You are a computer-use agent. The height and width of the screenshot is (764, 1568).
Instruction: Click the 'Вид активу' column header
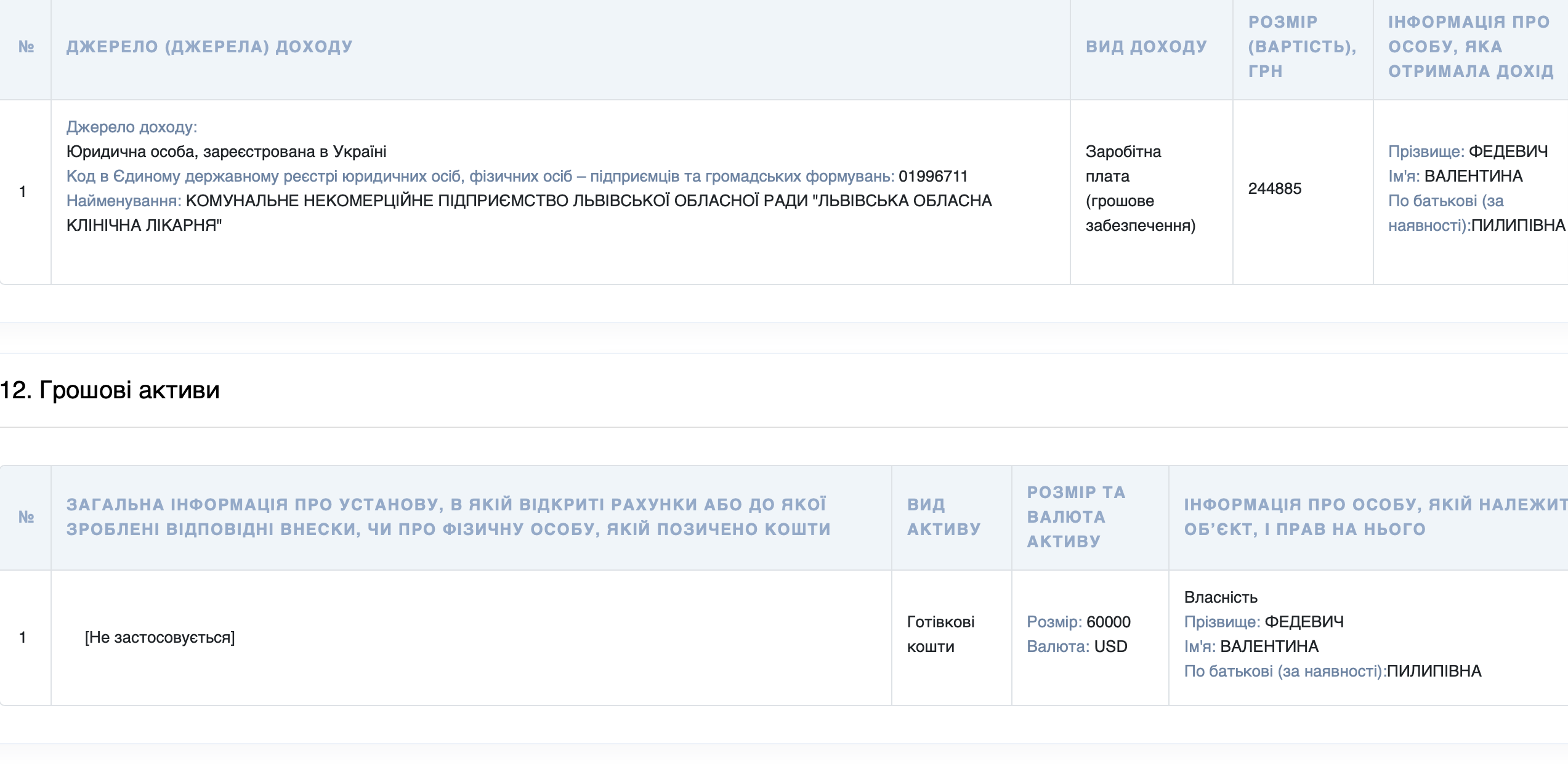pyautogui.click(x=944, y=517)
